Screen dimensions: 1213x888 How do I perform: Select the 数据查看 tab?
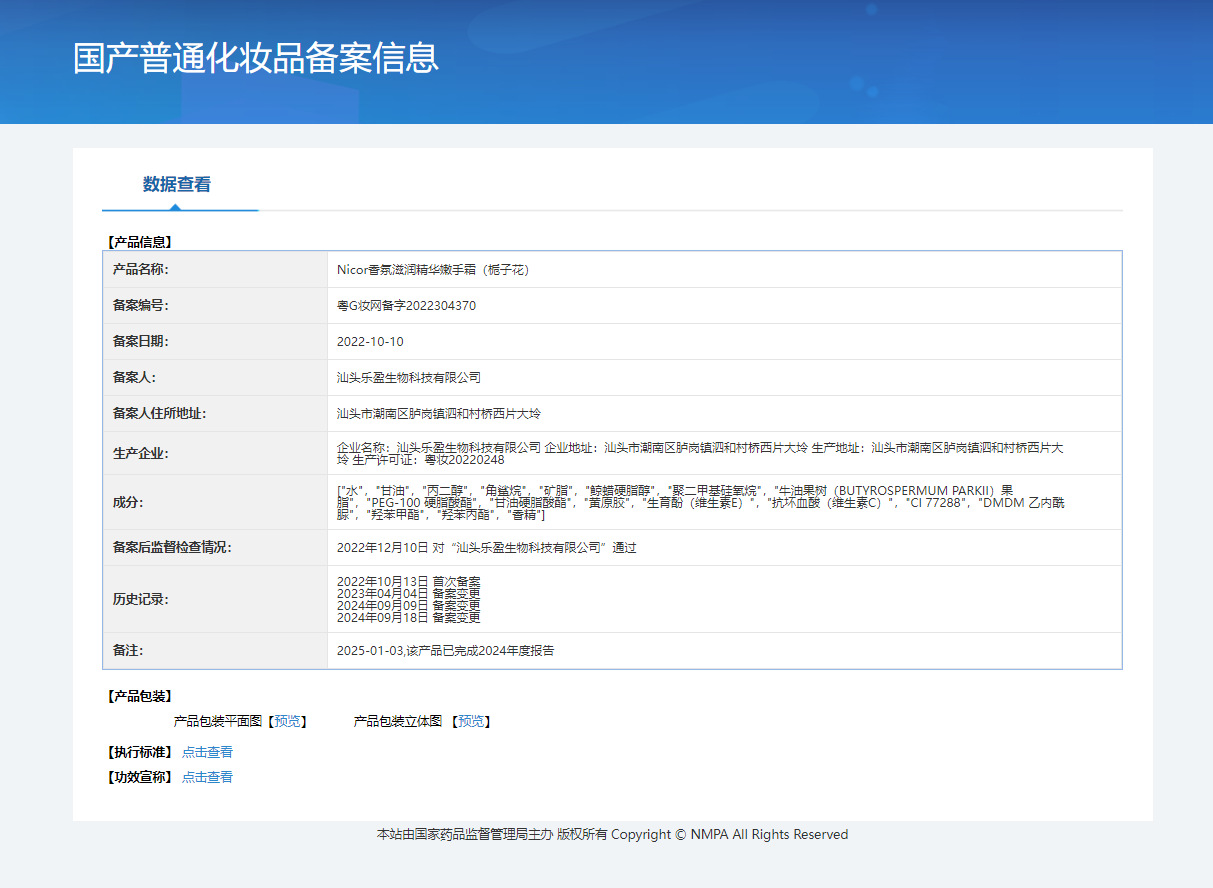pos(177,185)
